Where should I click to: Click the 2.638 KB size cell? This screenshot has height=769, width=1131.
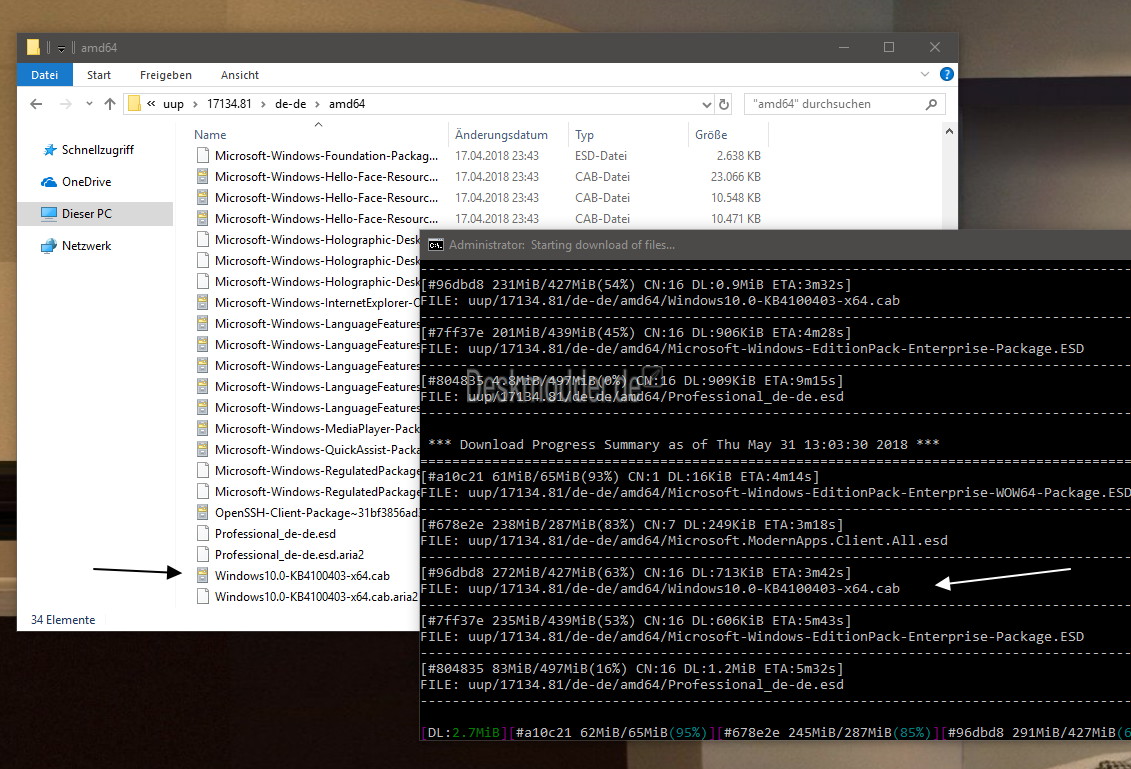(x=739, y=156)
